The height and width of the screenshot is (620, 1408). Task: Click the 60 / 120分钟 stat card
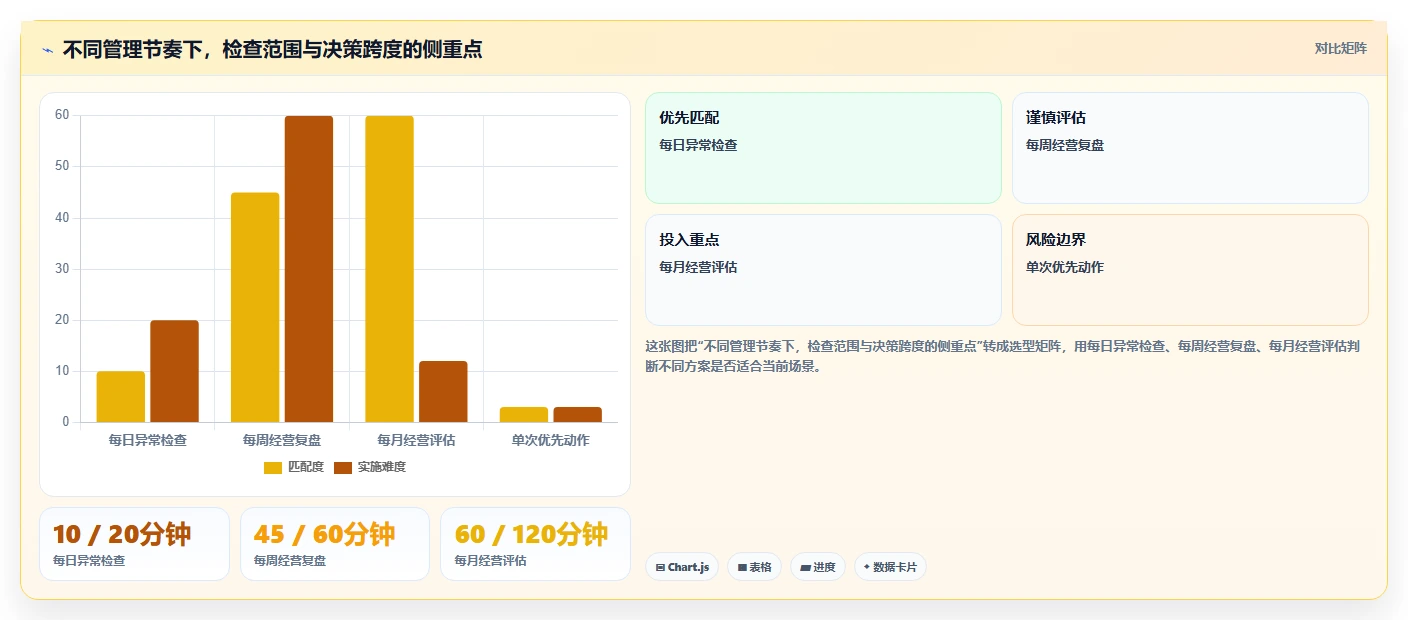pos(535,544)
